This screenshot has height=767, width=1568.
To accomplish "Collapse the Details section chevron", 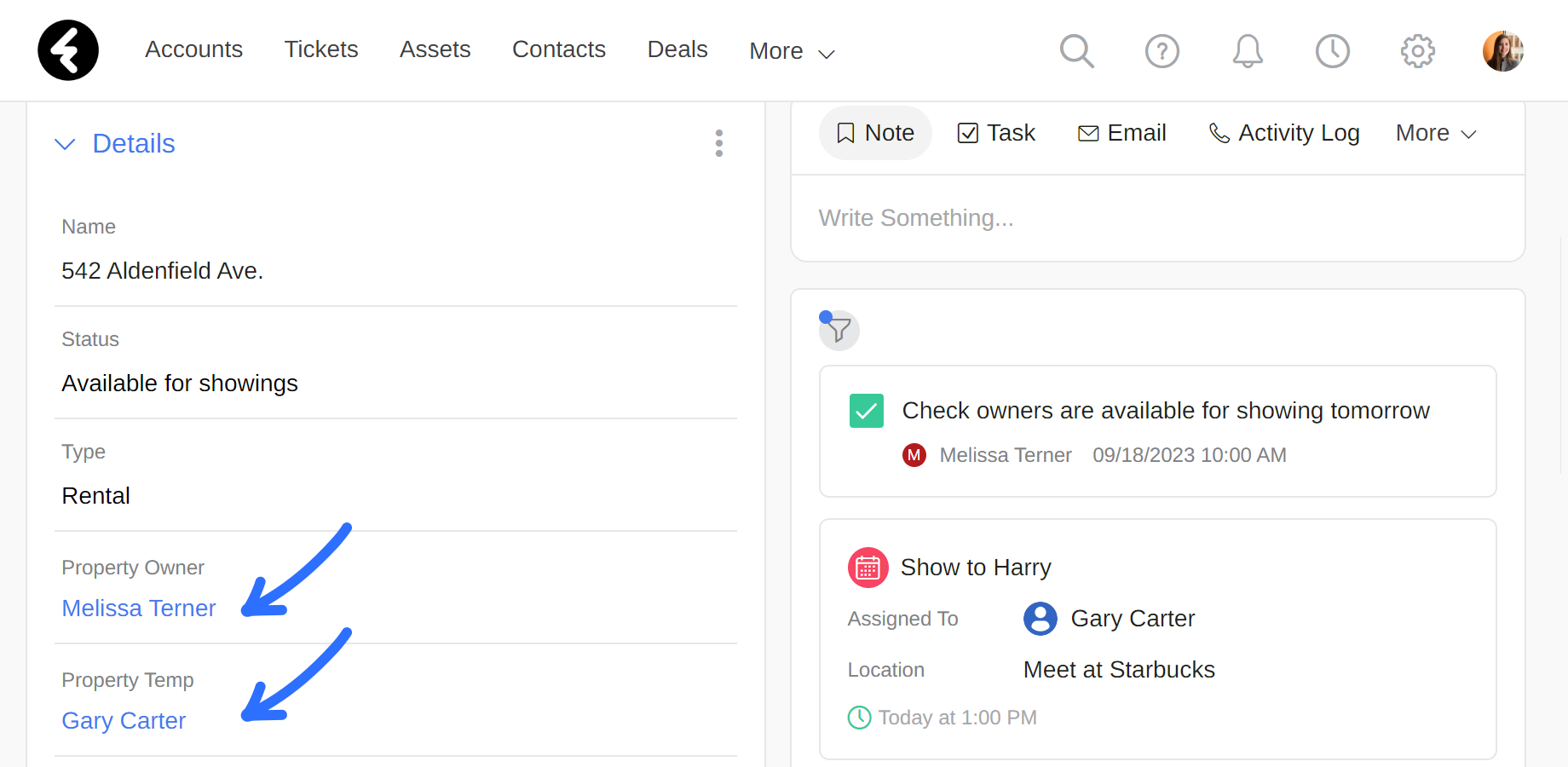I will point(65,144).
